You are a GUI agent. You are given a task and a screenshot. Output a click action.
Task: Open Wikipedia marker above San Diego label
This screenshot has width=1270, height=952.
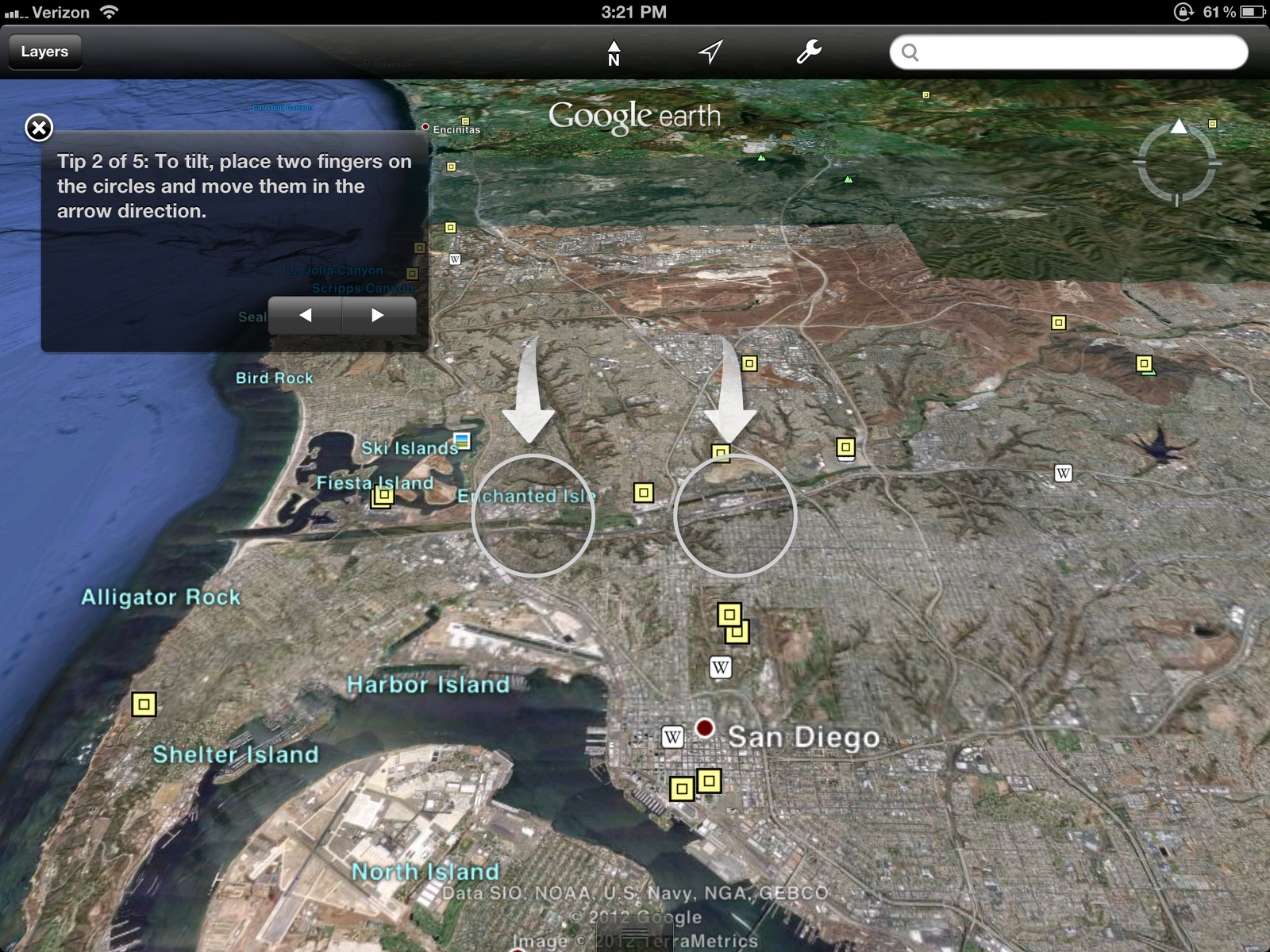pyautogui.click(x=720, y=667)
